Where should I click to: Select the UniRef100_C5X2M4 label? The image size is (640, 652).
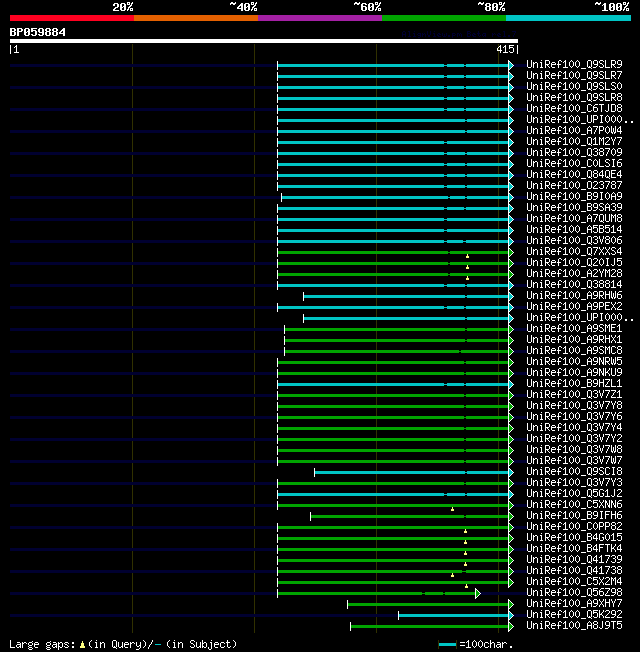pyautogui.click(x=574, y=581)
